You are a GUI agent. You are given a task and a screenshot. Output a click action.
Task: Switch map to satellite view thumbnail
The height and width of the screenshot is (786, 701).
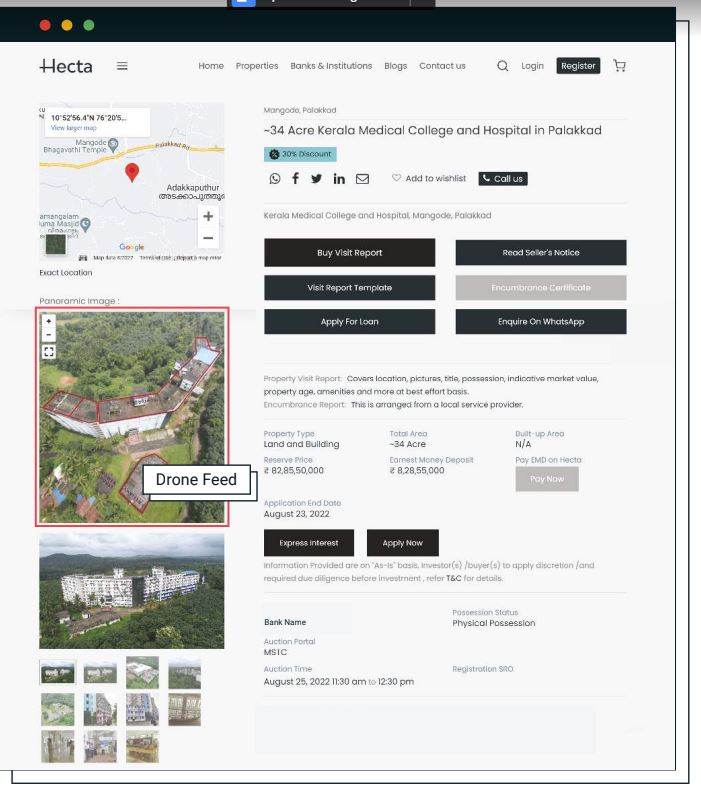pyautogui.click(x=56, y=244)
